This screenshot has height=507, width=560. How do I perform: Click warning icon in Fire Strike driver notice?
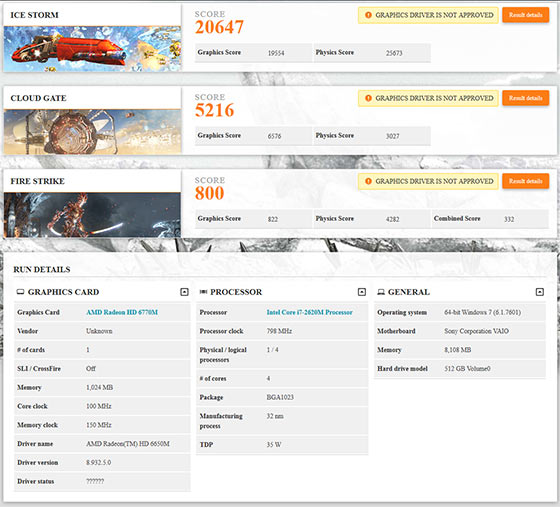[x=368, y=181]
